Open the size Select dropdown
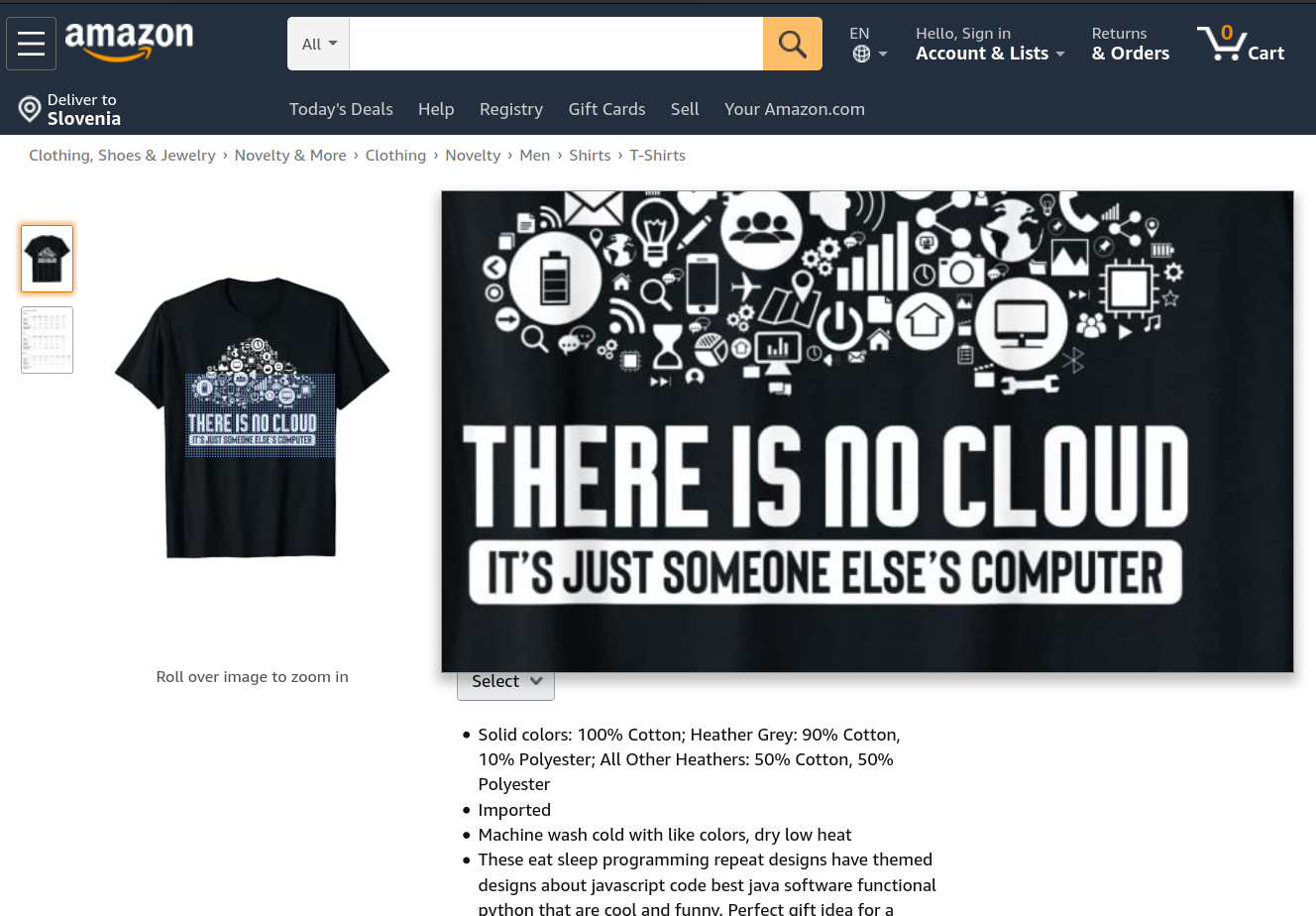 [505, 682]
